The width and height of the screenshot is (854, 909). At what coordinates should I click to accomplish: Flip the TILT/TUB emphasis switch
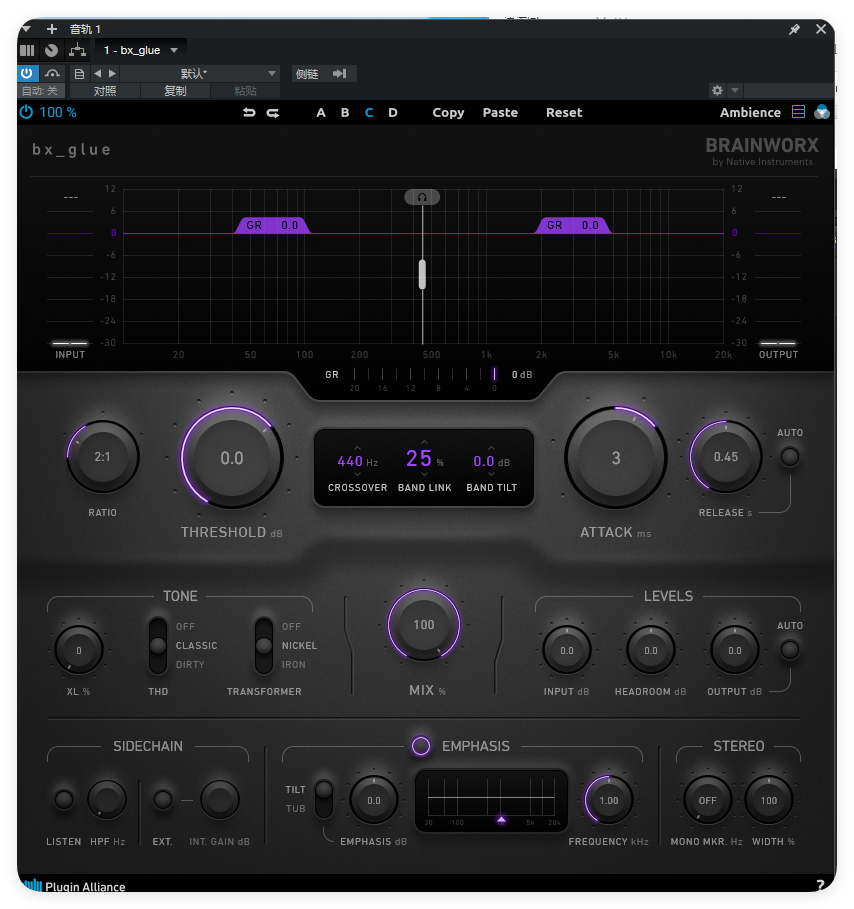[x=324, y=799]
